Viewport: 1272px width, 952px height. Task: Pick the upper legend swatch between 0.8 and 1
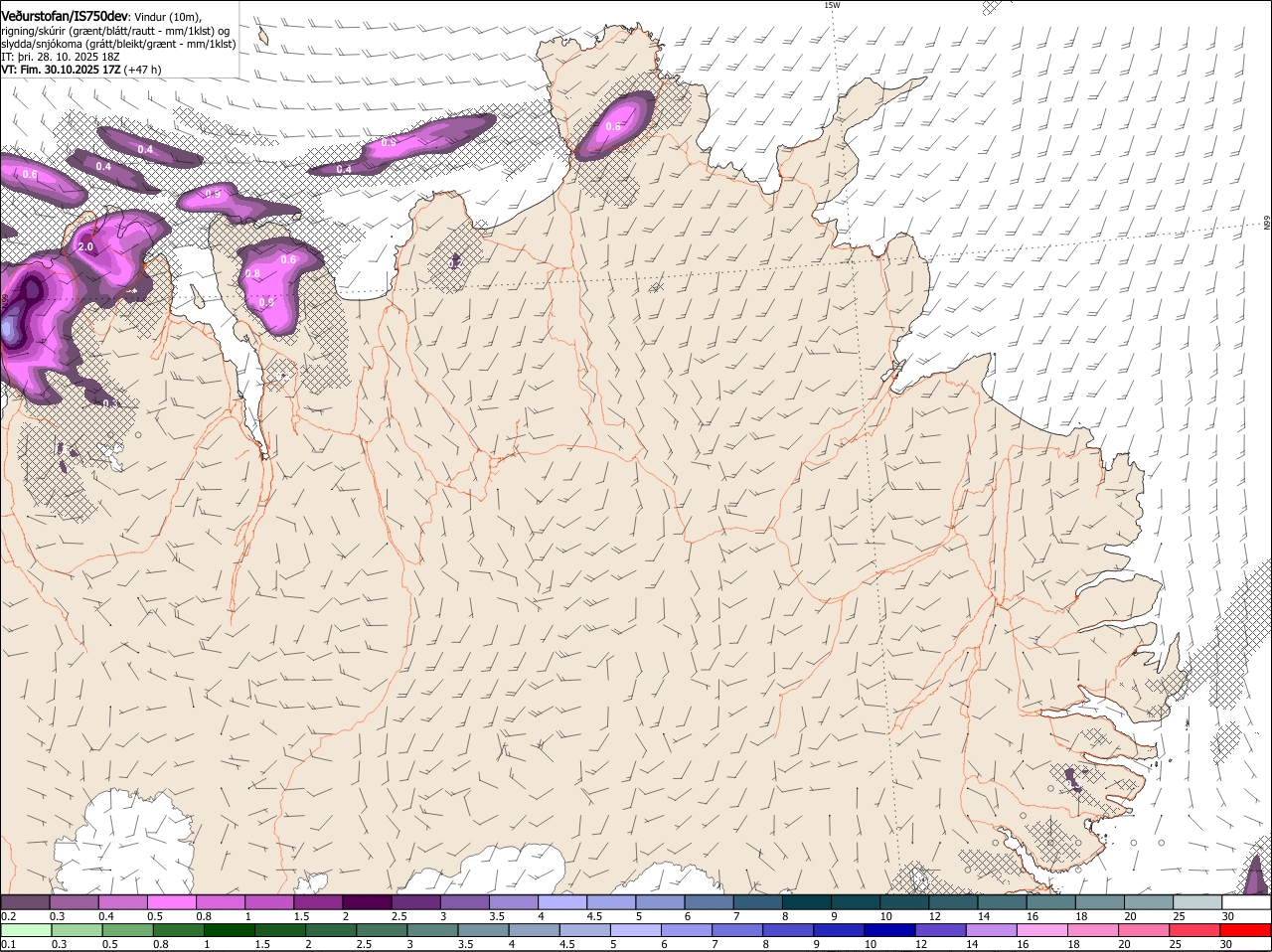pyautogui.click(x=220, y=901)
